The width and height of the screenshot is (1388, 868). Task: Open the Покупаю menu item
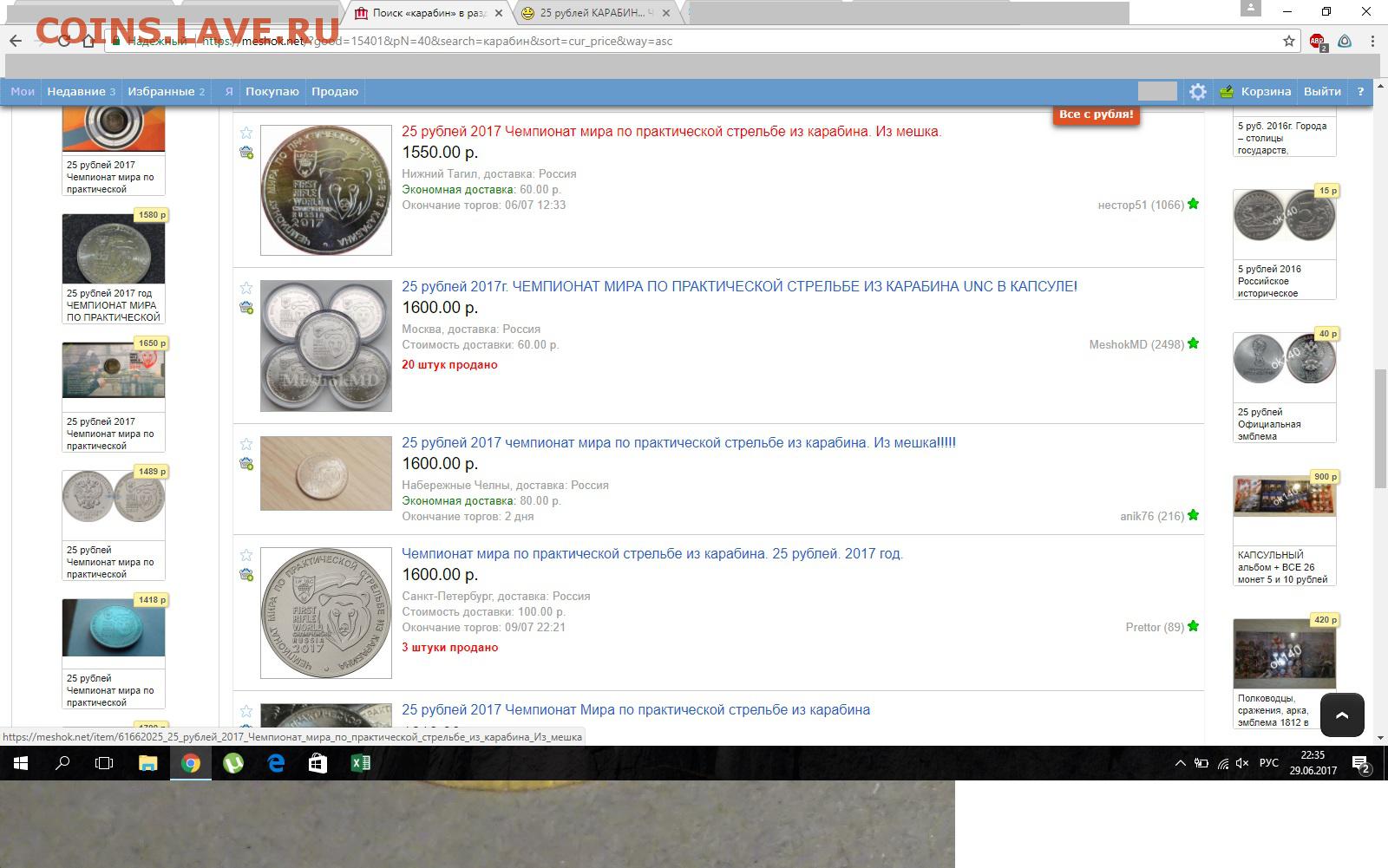[272, 91]
